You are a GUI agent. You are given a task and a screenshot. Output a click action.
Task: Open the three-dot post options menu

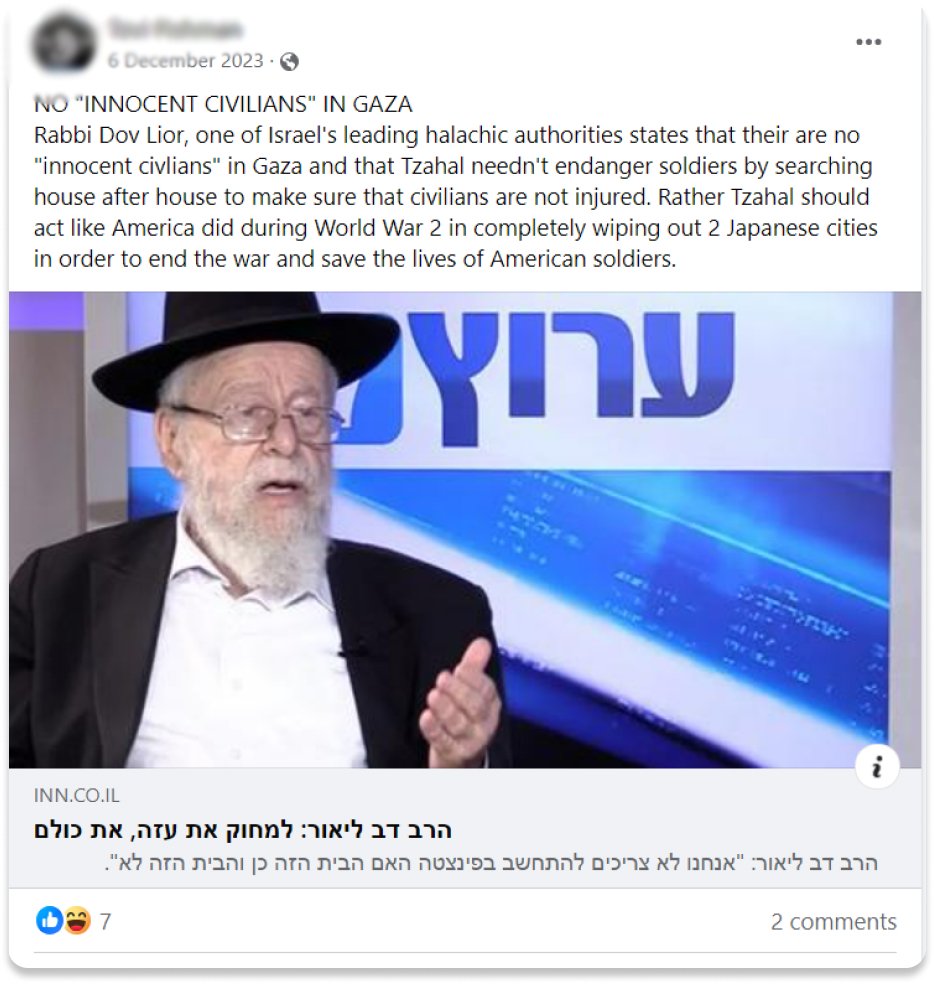(868, 42)
